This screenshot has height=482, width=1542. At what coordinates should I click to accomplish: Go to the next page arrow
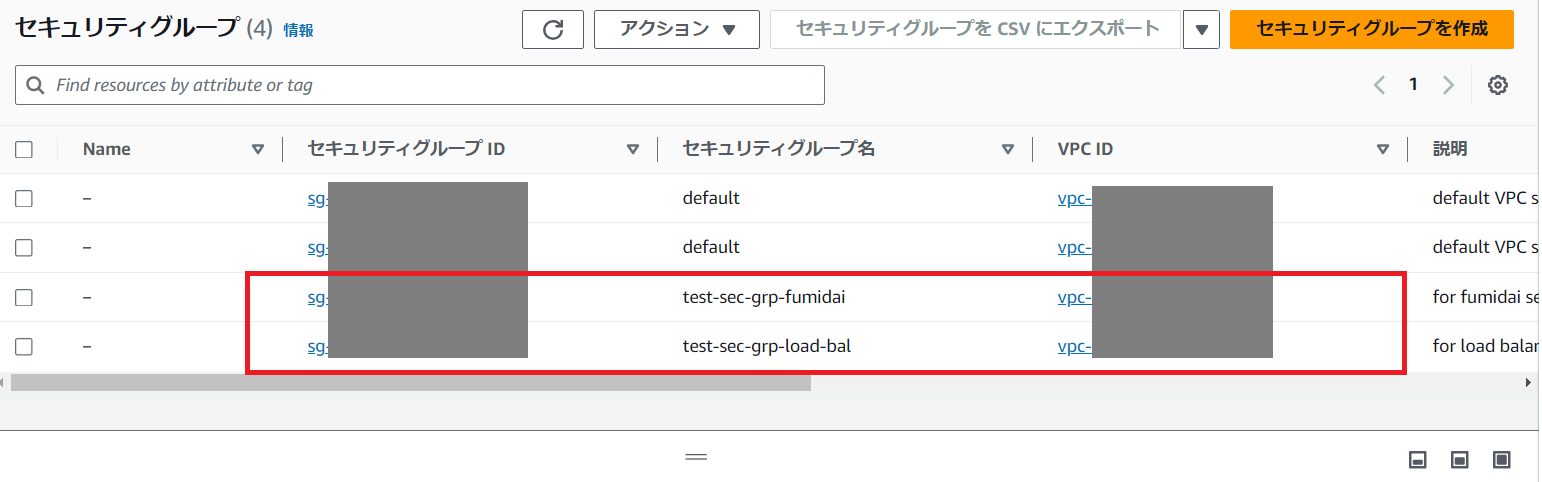click(x=1447, y=85)
